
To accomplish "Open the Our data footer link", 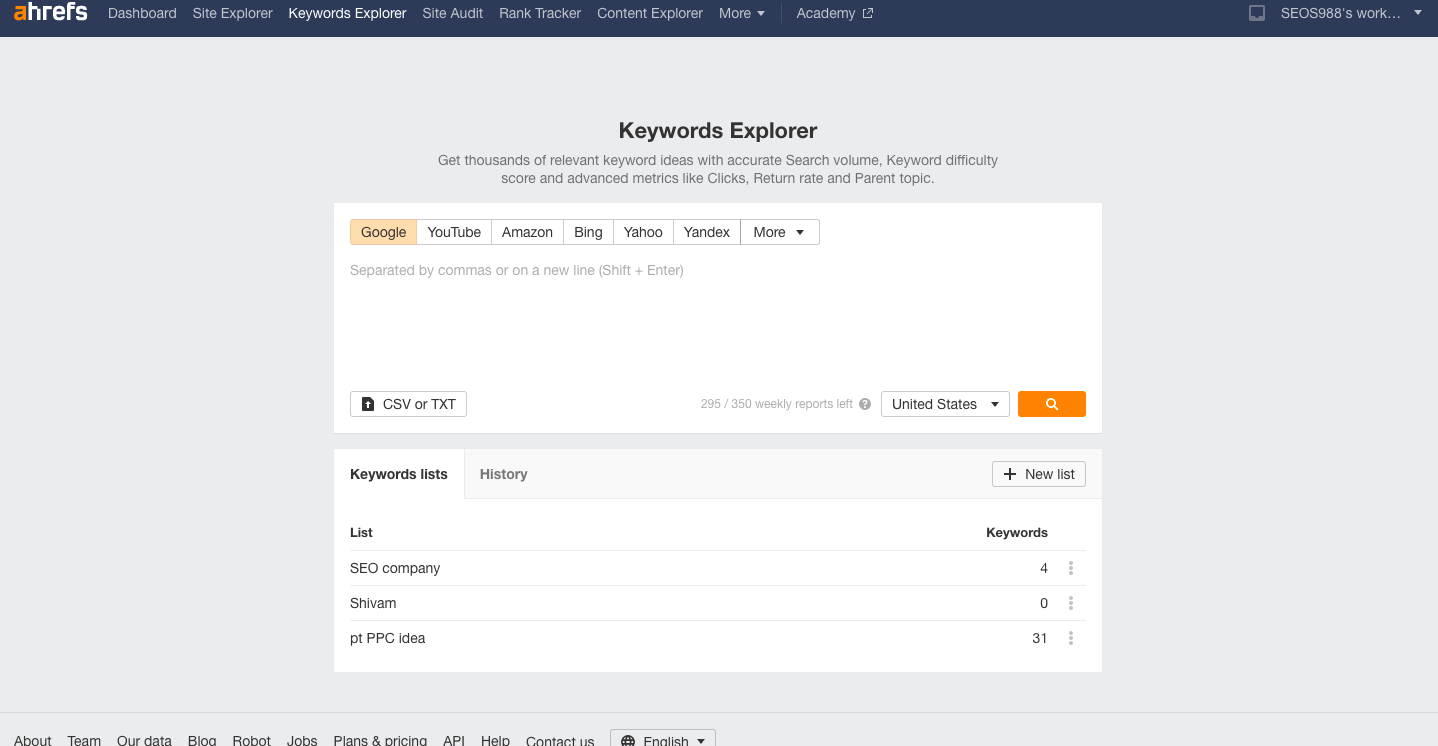I will [x=144, y=740].
